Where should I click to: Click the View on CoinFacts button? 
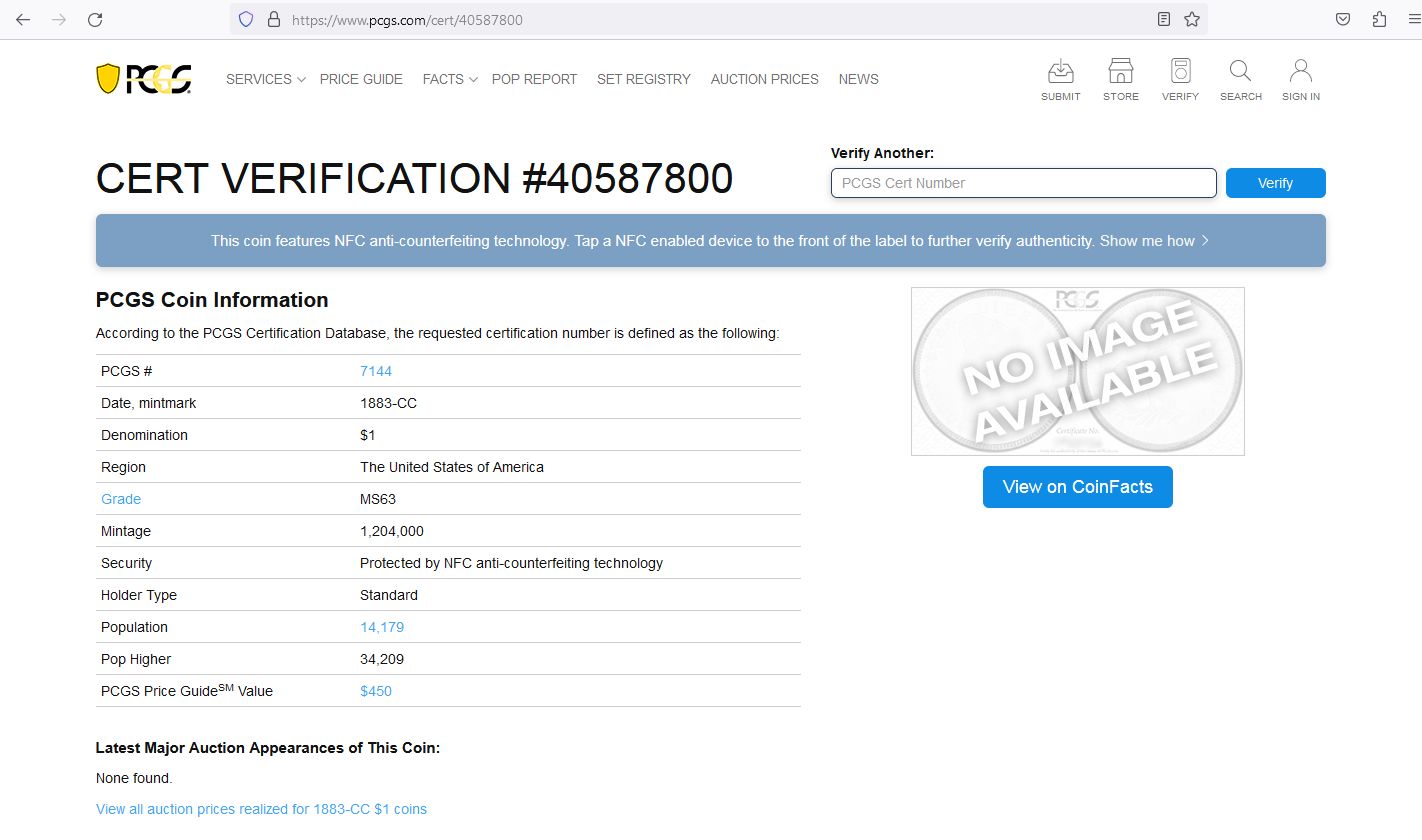pos(1077,487)
